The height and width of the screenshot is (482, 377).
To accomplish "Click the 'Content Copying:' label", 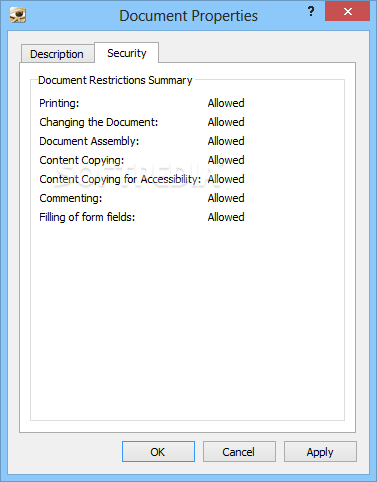I will coord(82,160).
